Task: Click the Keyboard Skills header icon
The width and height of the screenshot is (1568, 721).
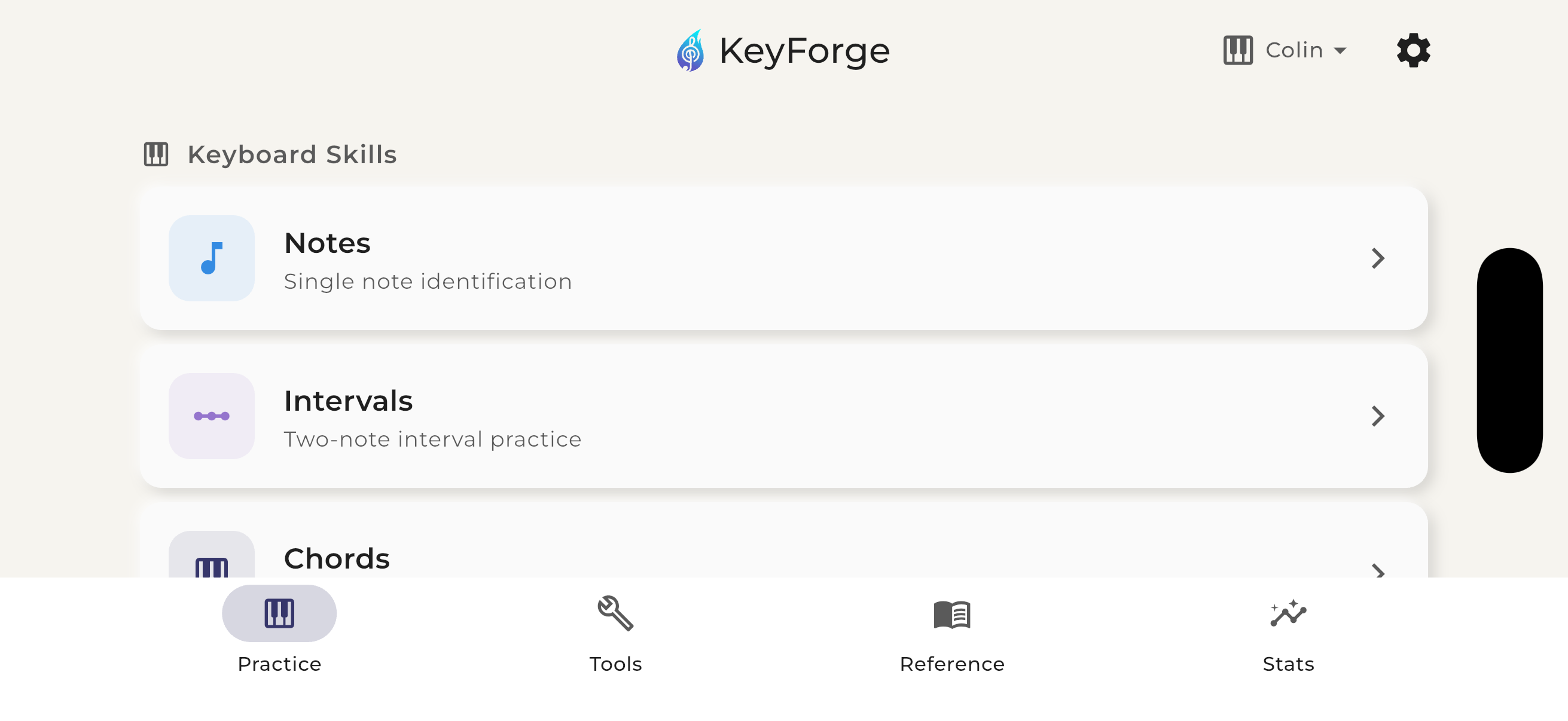Action: (156, 154)
